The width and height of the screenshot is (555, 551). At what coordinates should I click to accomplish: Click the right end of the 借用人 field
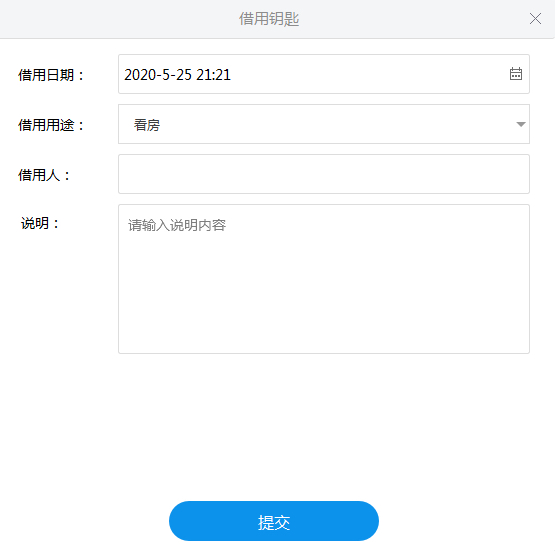(510, 174)
